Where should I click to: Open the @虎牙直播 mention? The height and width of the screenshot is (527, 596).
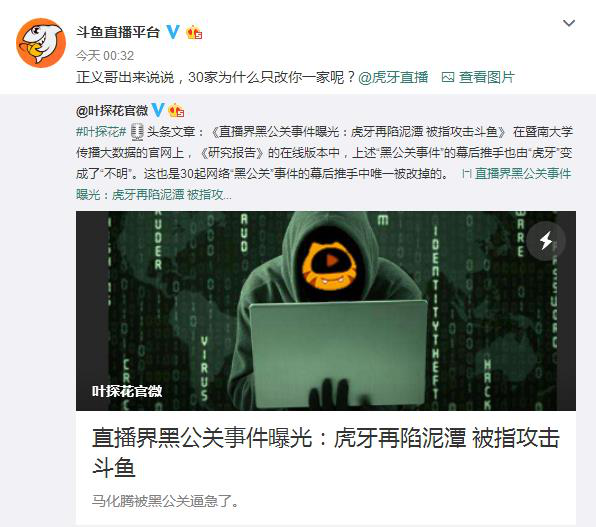pos(393,77)
